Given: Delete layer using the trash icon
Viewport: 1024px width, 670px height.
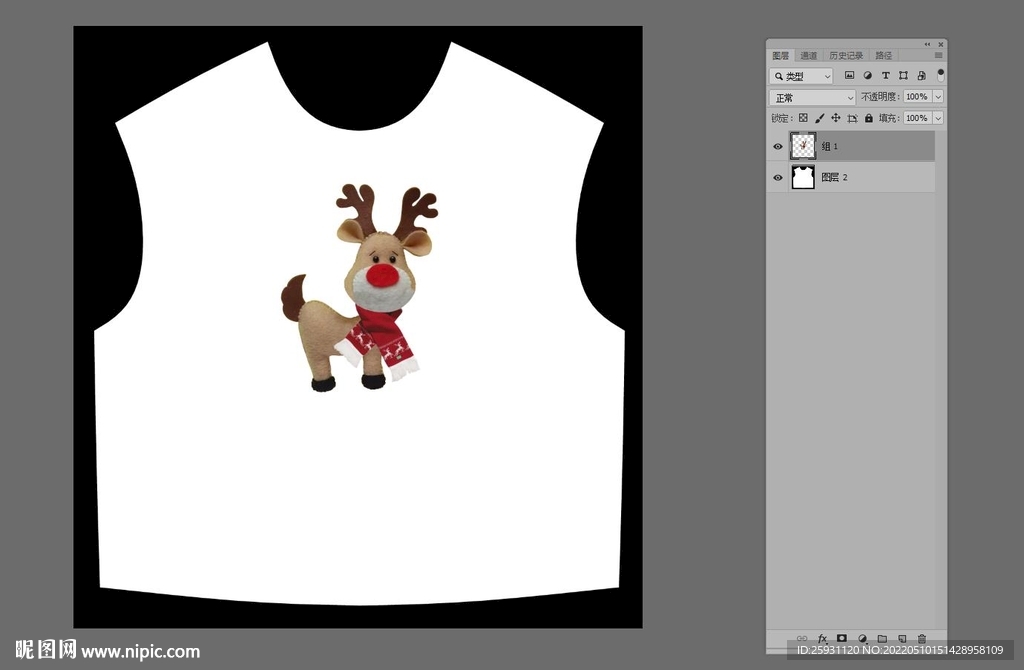Looking at the screenshot, I should pos(922,638).
